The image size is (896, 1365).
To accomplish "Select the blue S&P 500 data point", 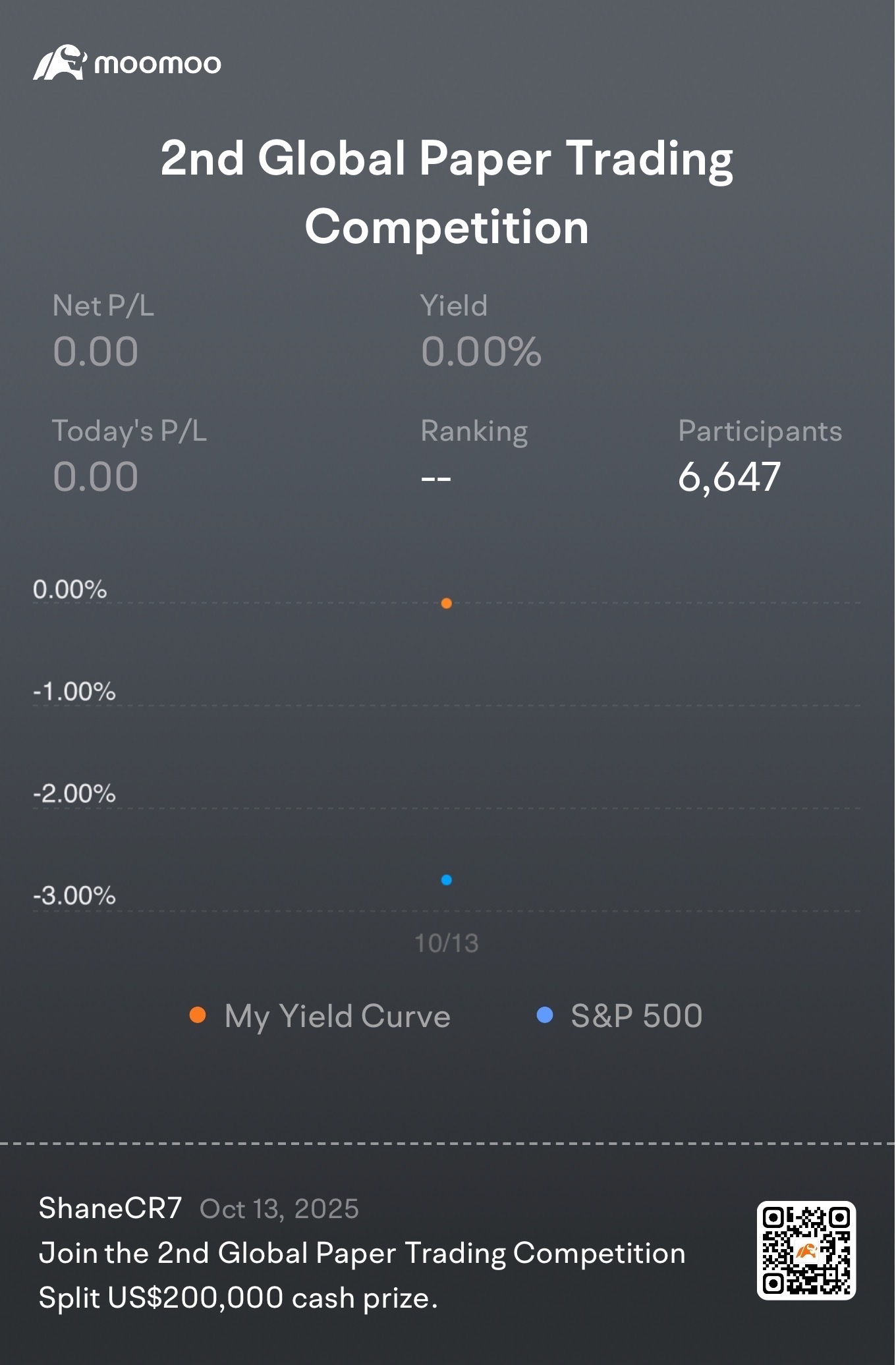I will [447, 880].
